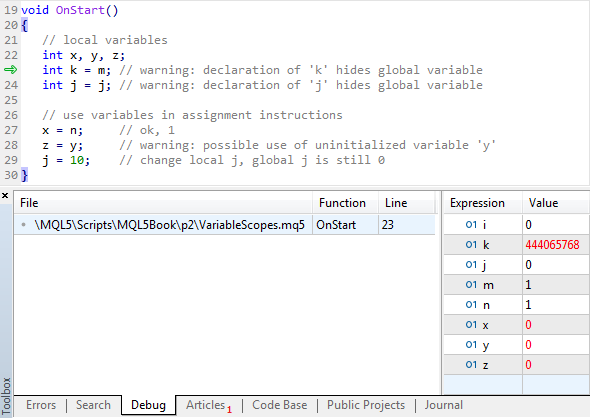Click the 'j = 10;' statement
This screenshot has width=590, height=418.
click(x=66, y=161)
